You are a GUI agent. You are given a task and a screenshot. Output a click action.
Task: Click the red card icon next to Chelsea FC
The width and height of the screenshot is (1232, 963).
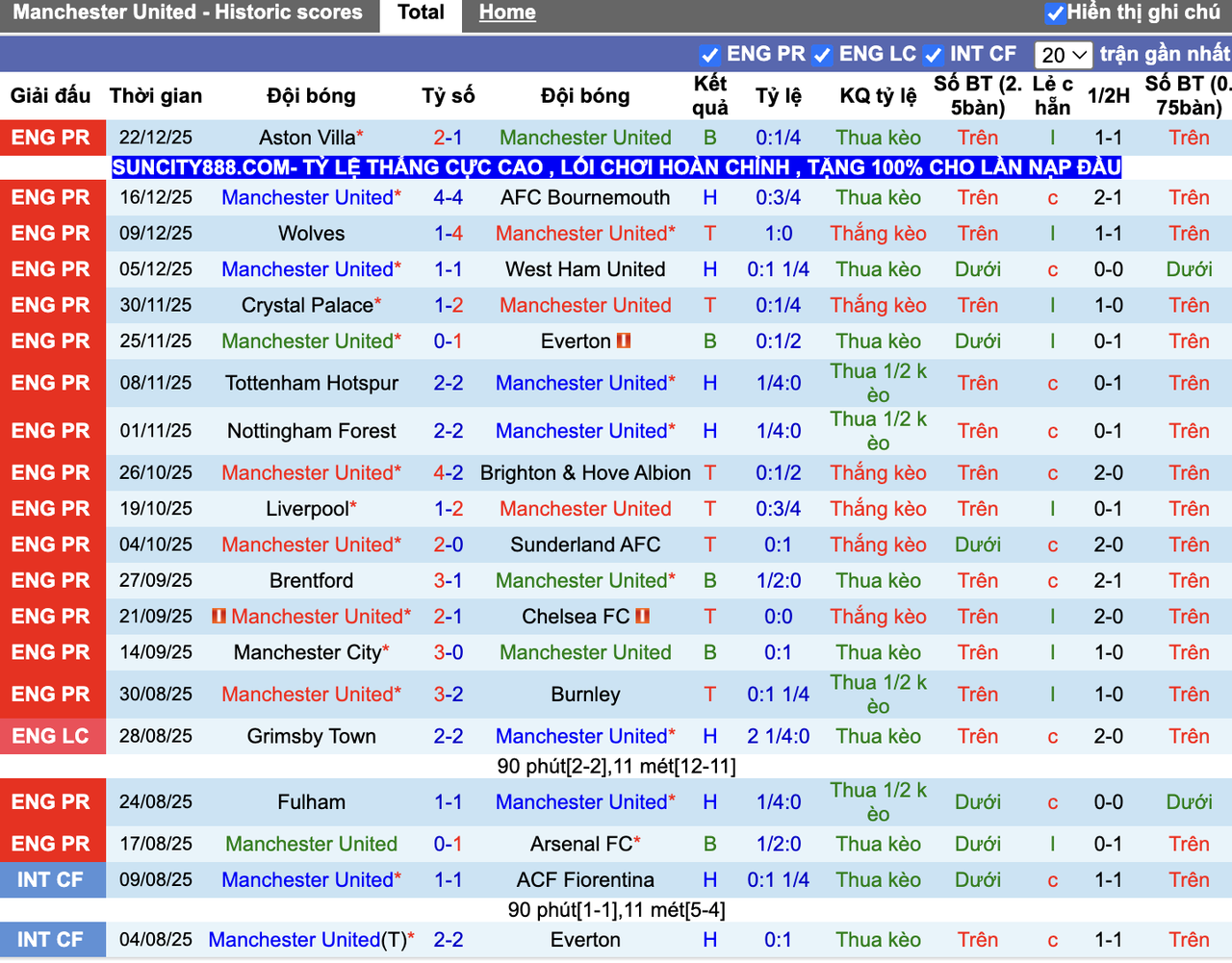click(x=642, y=616)
